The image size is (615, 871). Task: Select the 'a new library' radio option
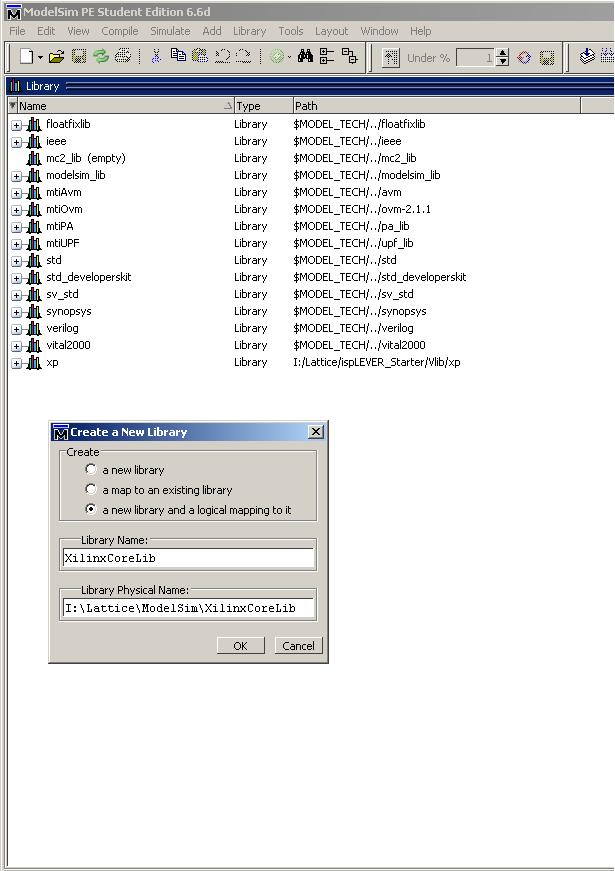[x=91, y=469]
